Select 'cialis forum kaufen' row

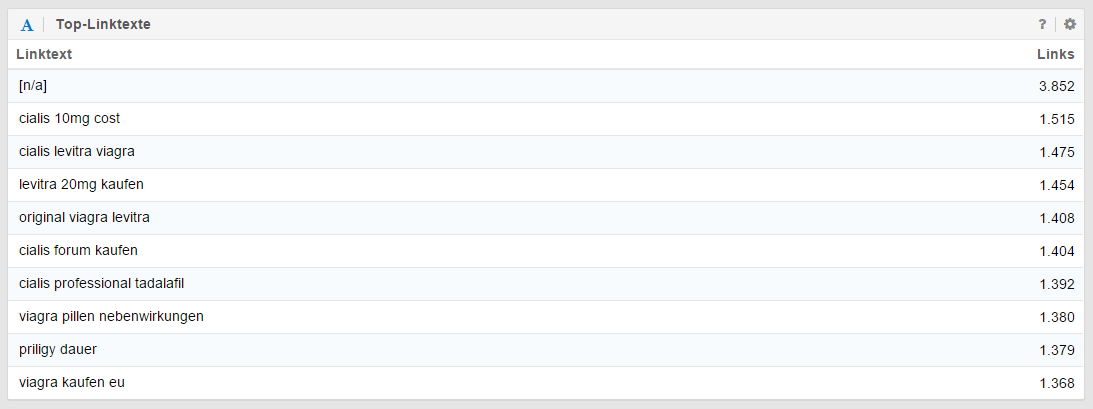(78, 251)
